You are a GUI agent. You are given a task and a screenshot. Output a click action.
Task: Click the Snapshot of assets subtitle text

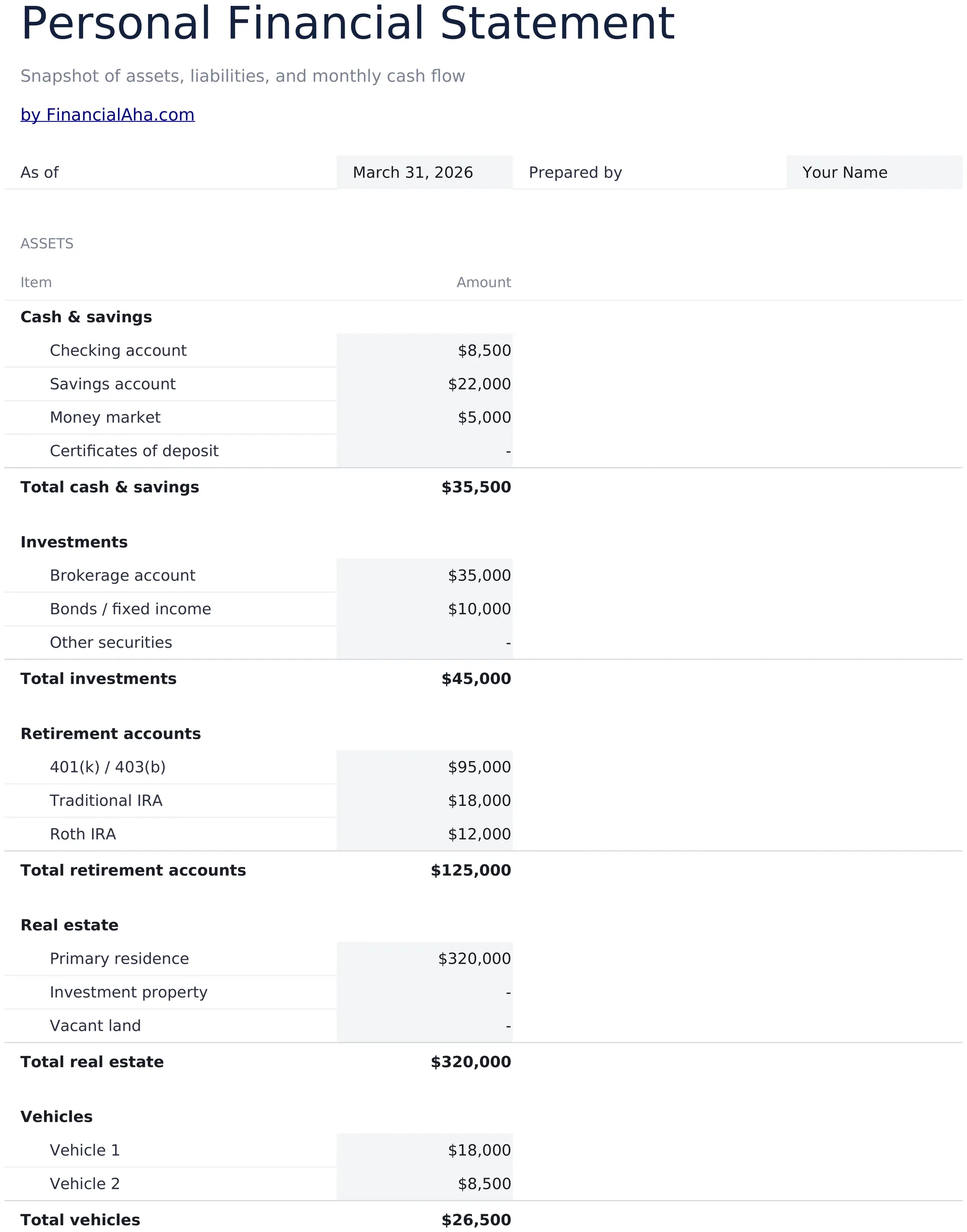(x=242, y=76)
